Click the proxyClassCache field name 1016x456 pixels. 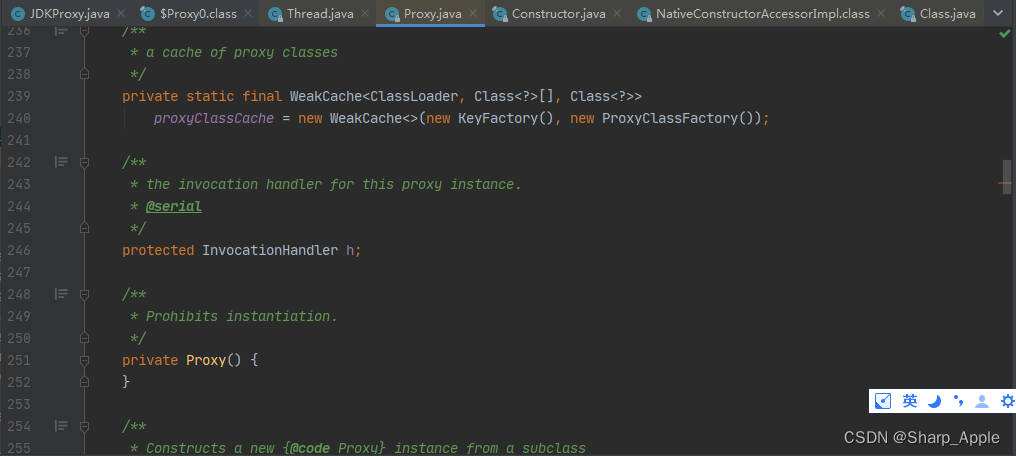(x=214, y=119)
